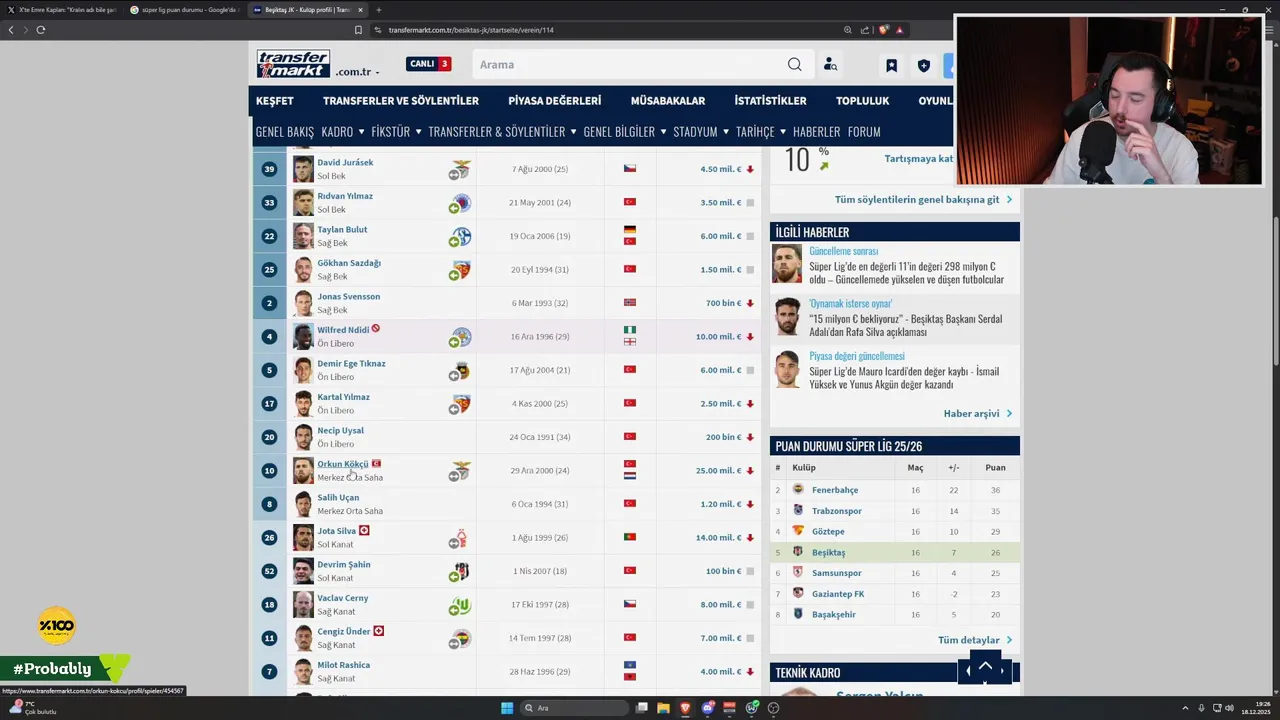The width and height of the screenshot is (1280, 720).
Task: Click Jota Silva's player name
Action: [336, 531]
